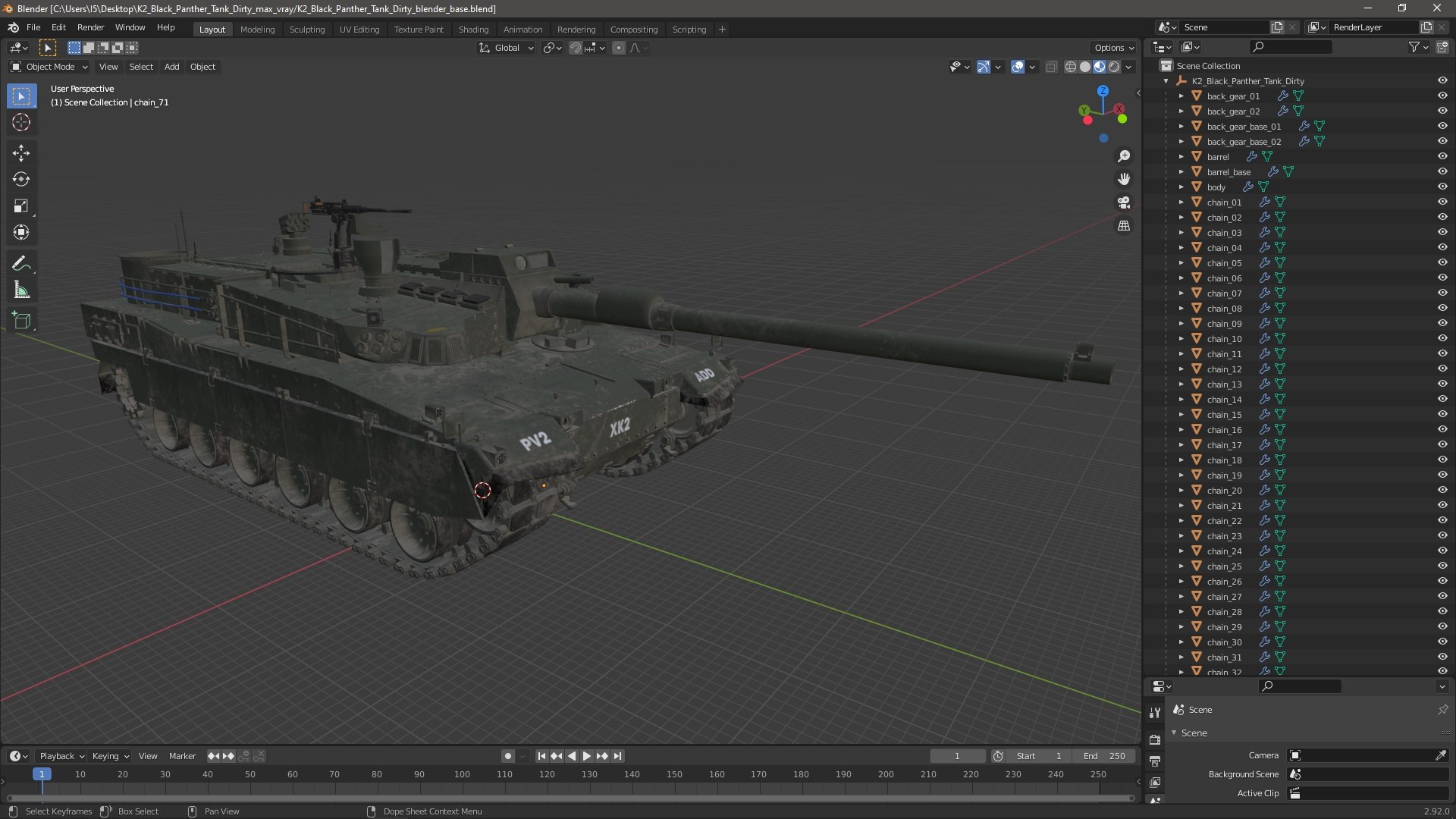
Task: Collapse K2_Black_Panther_Tank_Dirty collection
Action: 1166,81
